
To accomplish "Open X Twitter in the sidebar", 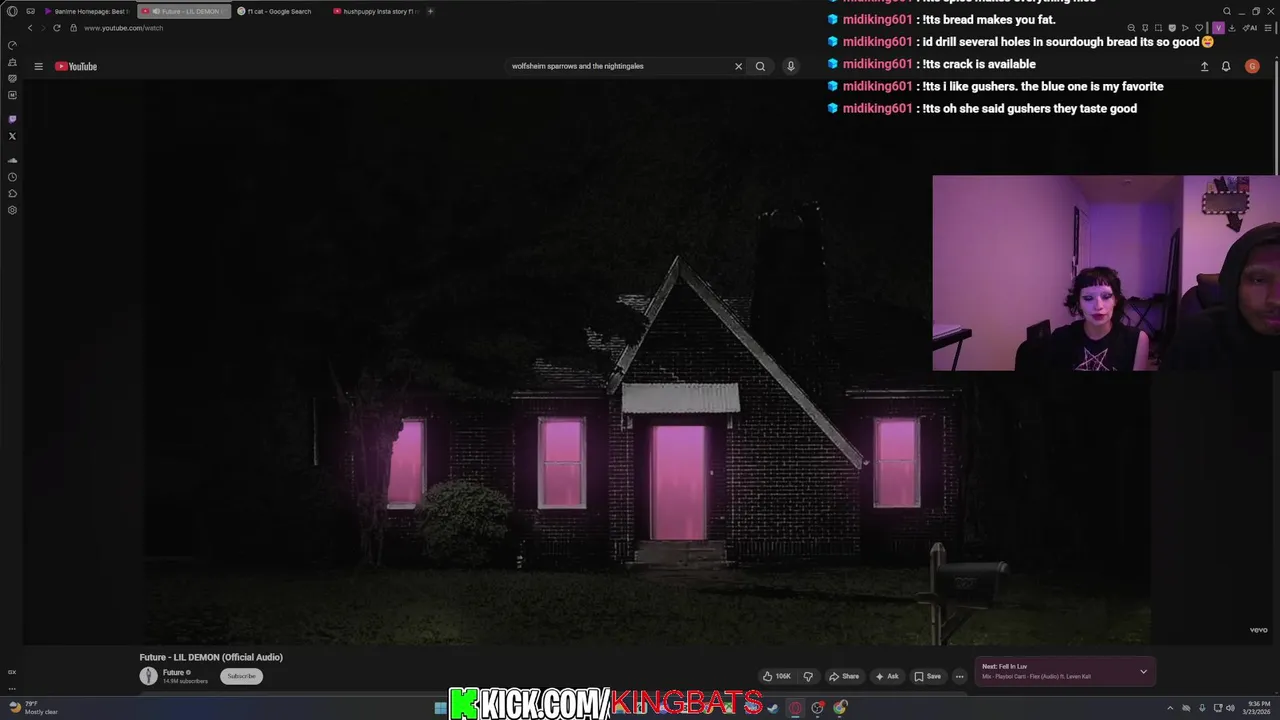I will tap(12, 136).
